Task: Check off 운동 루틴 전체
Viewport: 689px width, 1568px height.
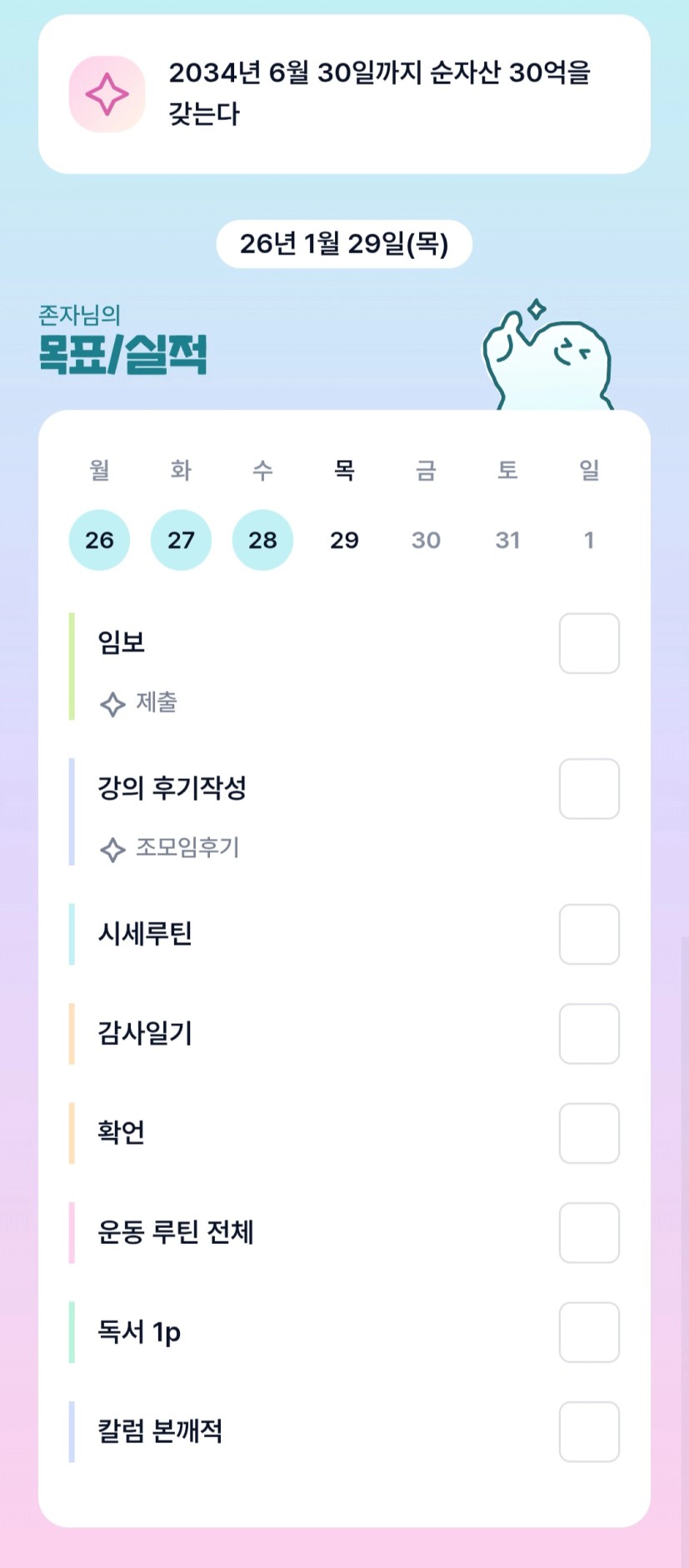Action: pos(588,1232)
